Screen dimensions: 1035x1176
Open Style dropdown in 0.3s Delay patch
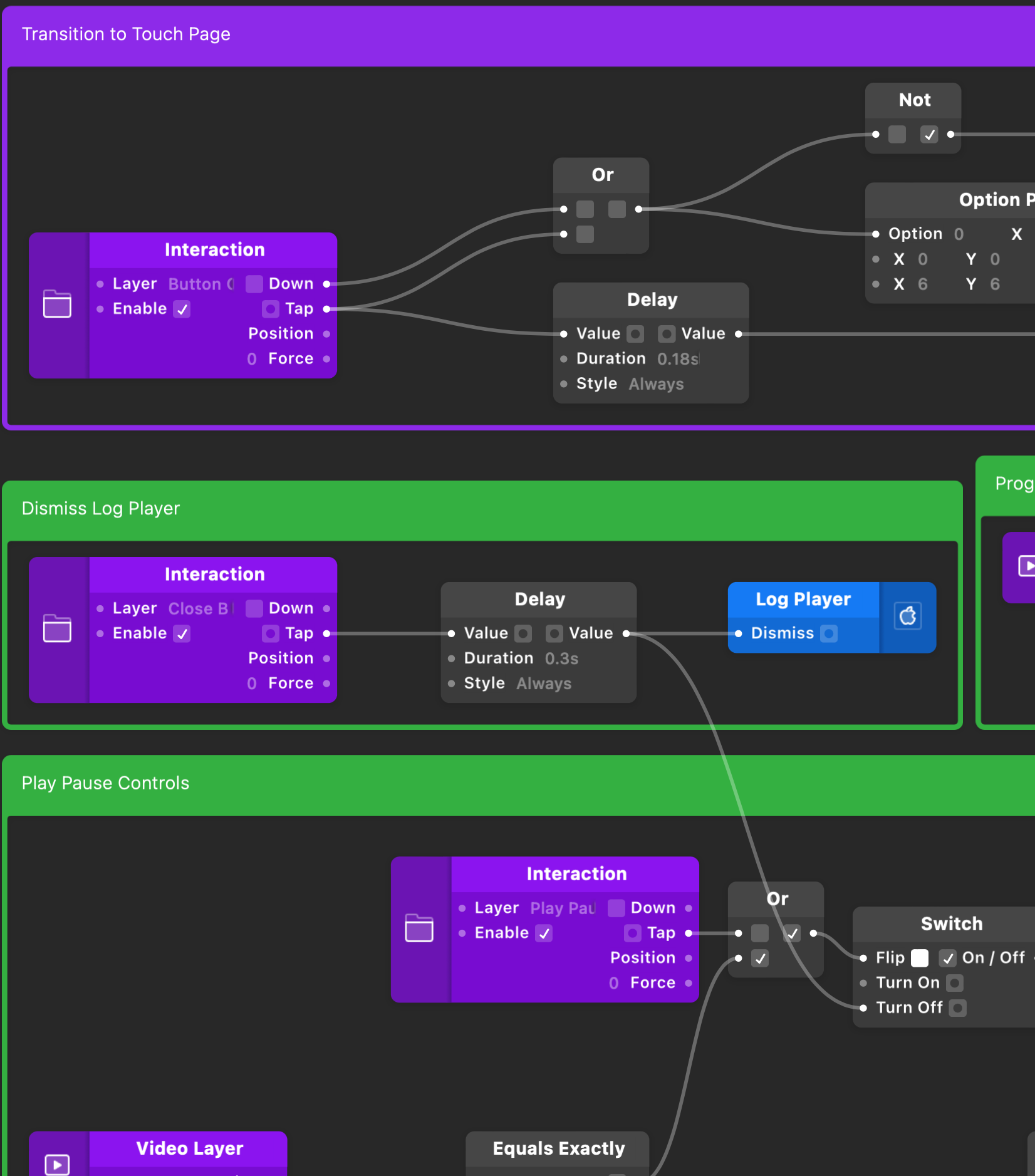[544, 684]
